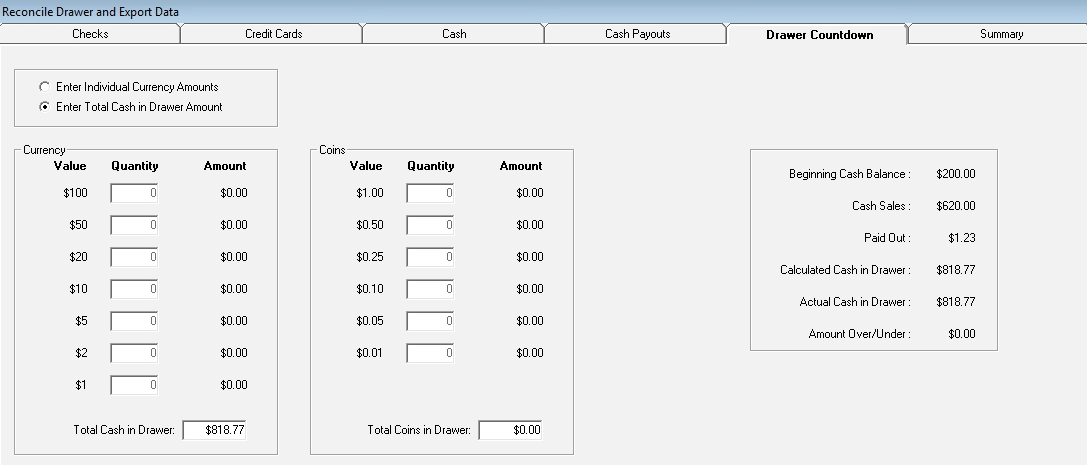Click the $5 bill quantity field
The width and height of the screenshot is (1087, 465).
134,321
